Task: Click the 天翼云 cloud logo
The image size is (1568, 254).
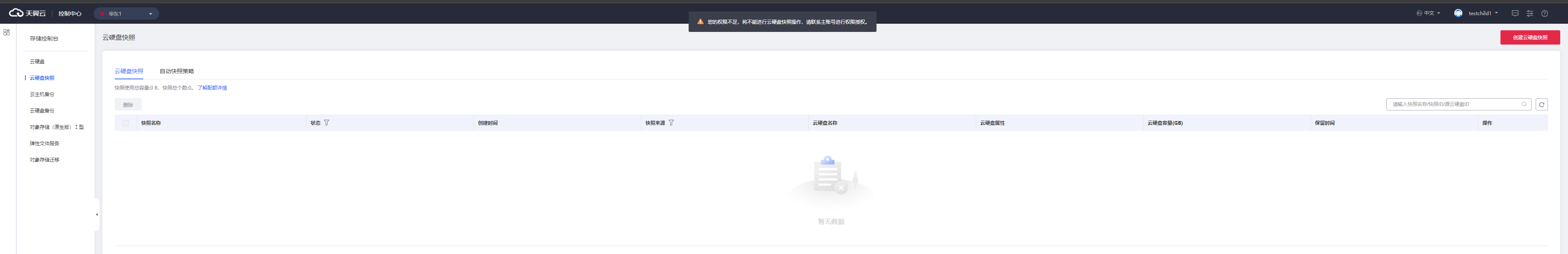Action: (27, 13)
